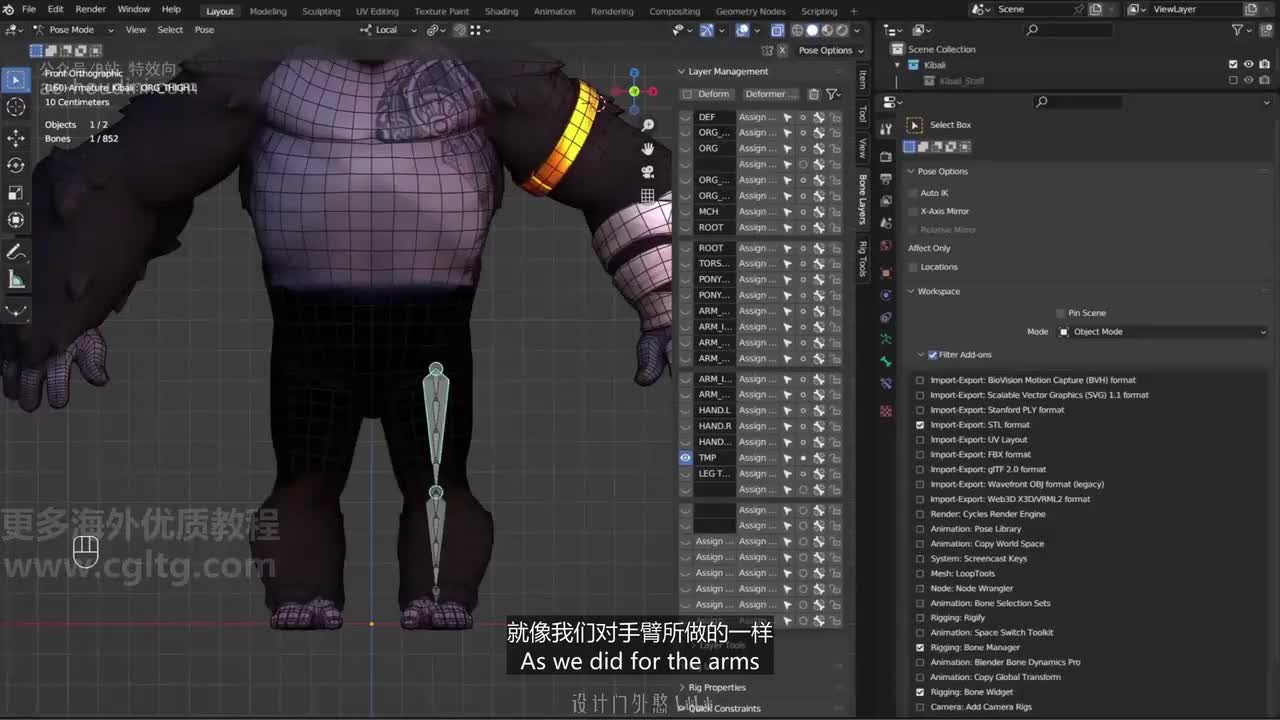Open the Bone Layers sidebar tab
1280x720 pixels.
pos(863,199)
